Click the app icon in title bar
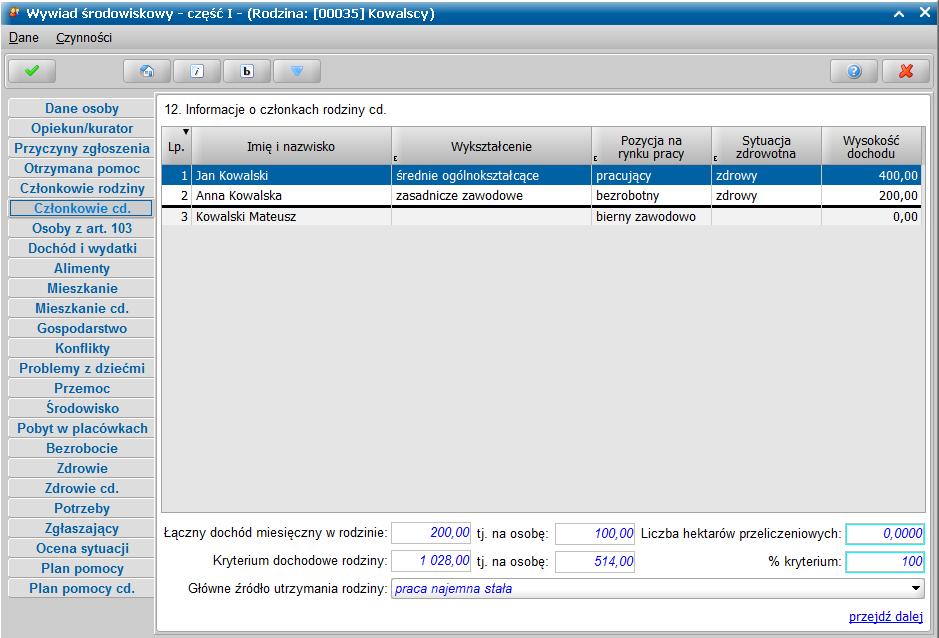 pos(13,13)
